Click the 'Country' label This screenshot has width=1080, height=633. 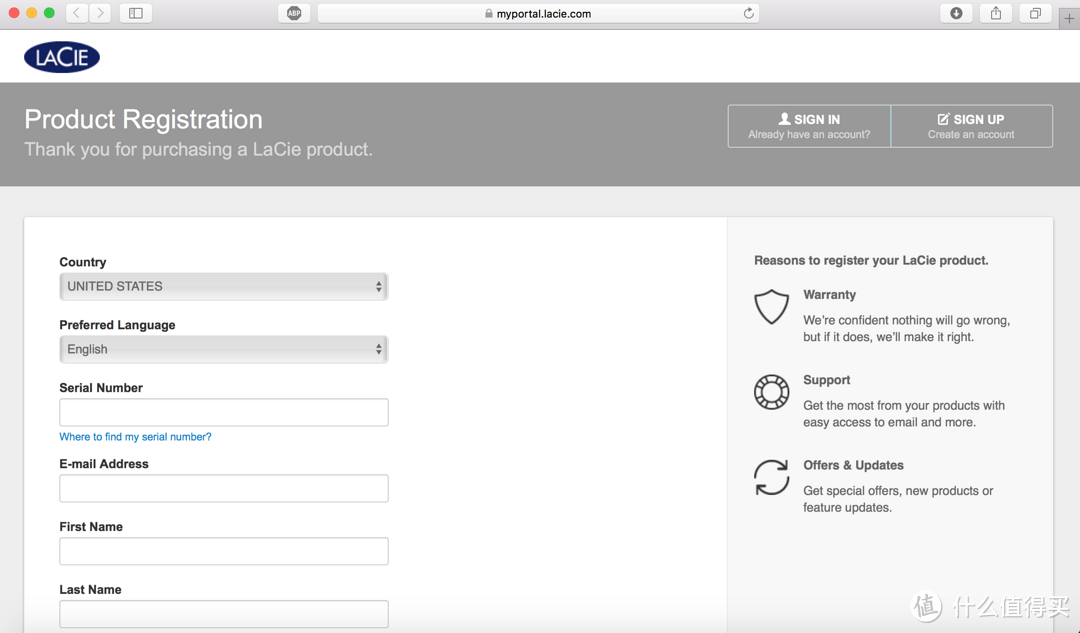[83, 262]
